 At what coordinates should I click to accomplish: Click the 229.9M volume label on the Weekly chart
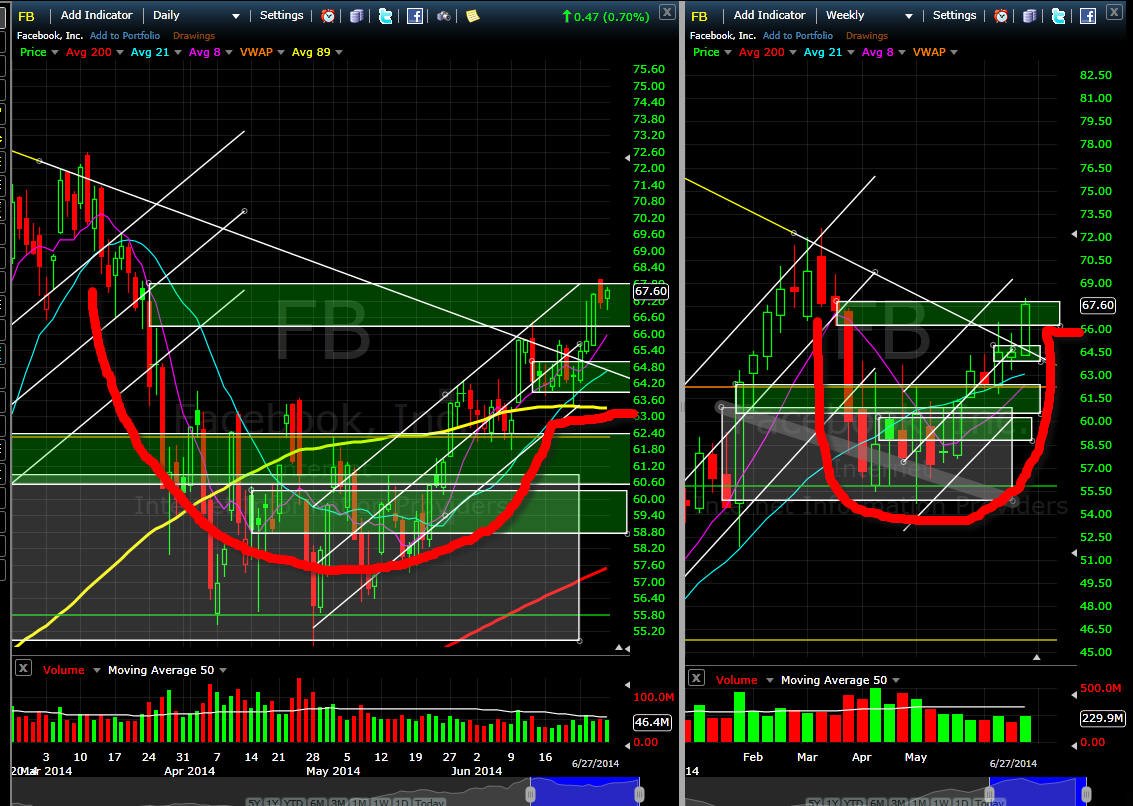(1103, 718)
